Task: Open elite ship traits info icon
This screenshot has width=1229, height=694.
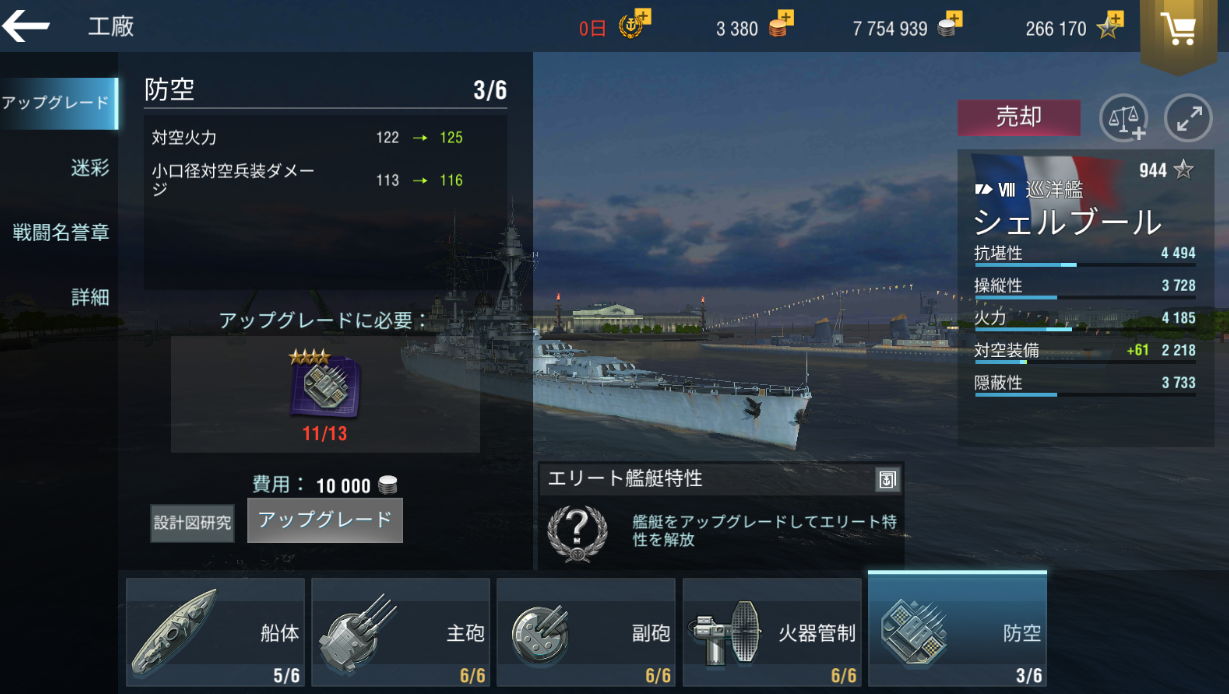Action: (887, 480)
